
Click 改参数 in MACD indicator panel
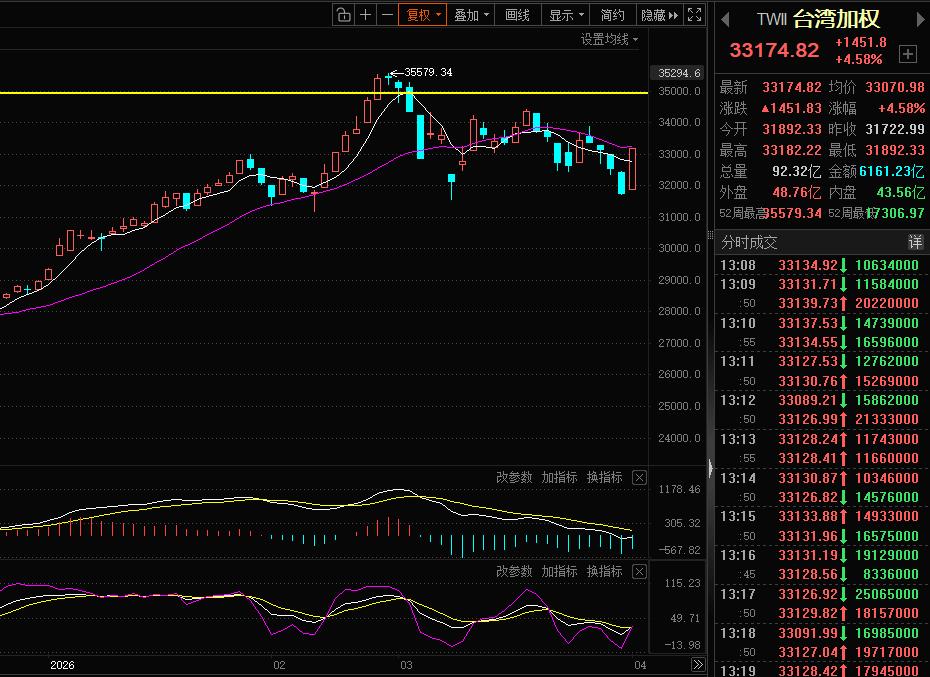(x=514, y=477)
